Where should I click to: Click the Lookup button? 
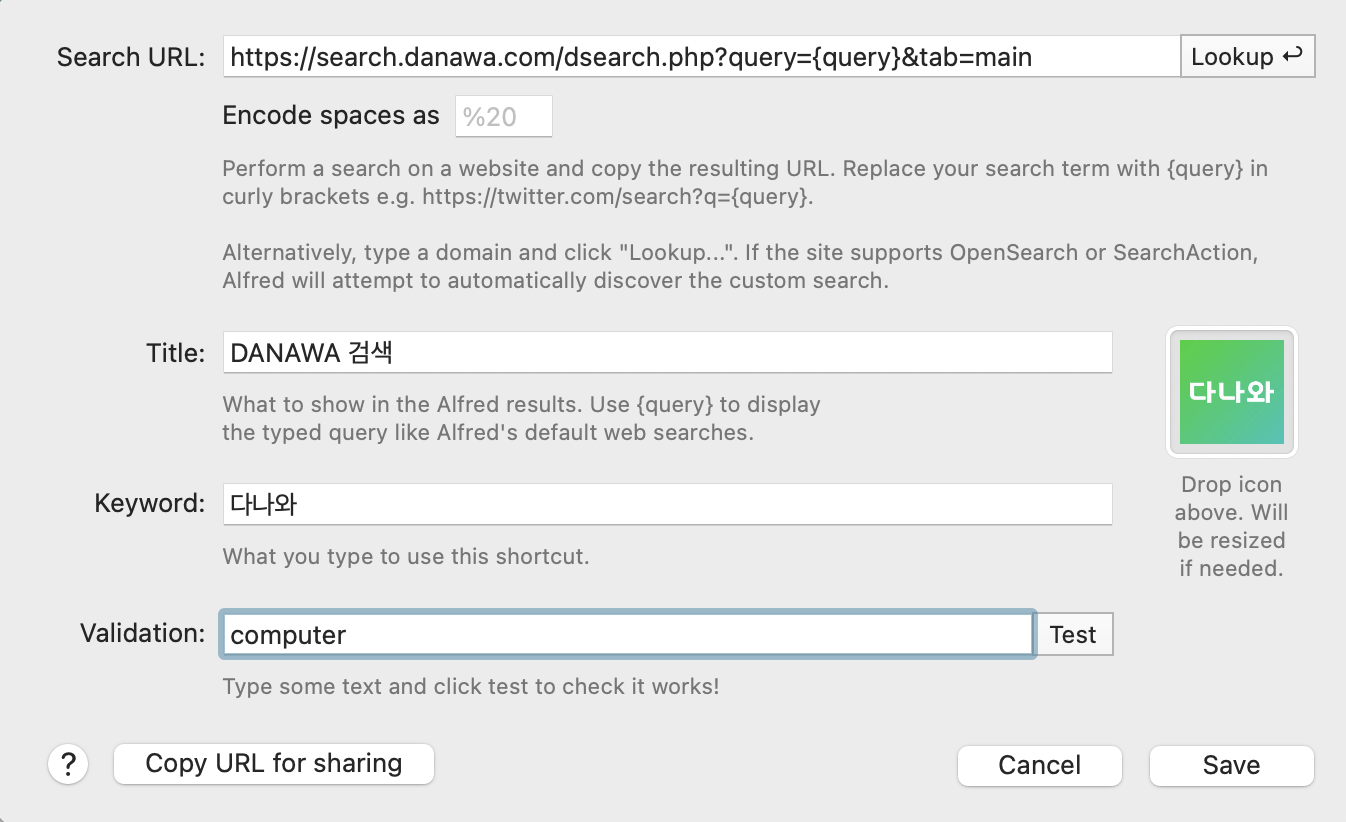coord(1247,57)
